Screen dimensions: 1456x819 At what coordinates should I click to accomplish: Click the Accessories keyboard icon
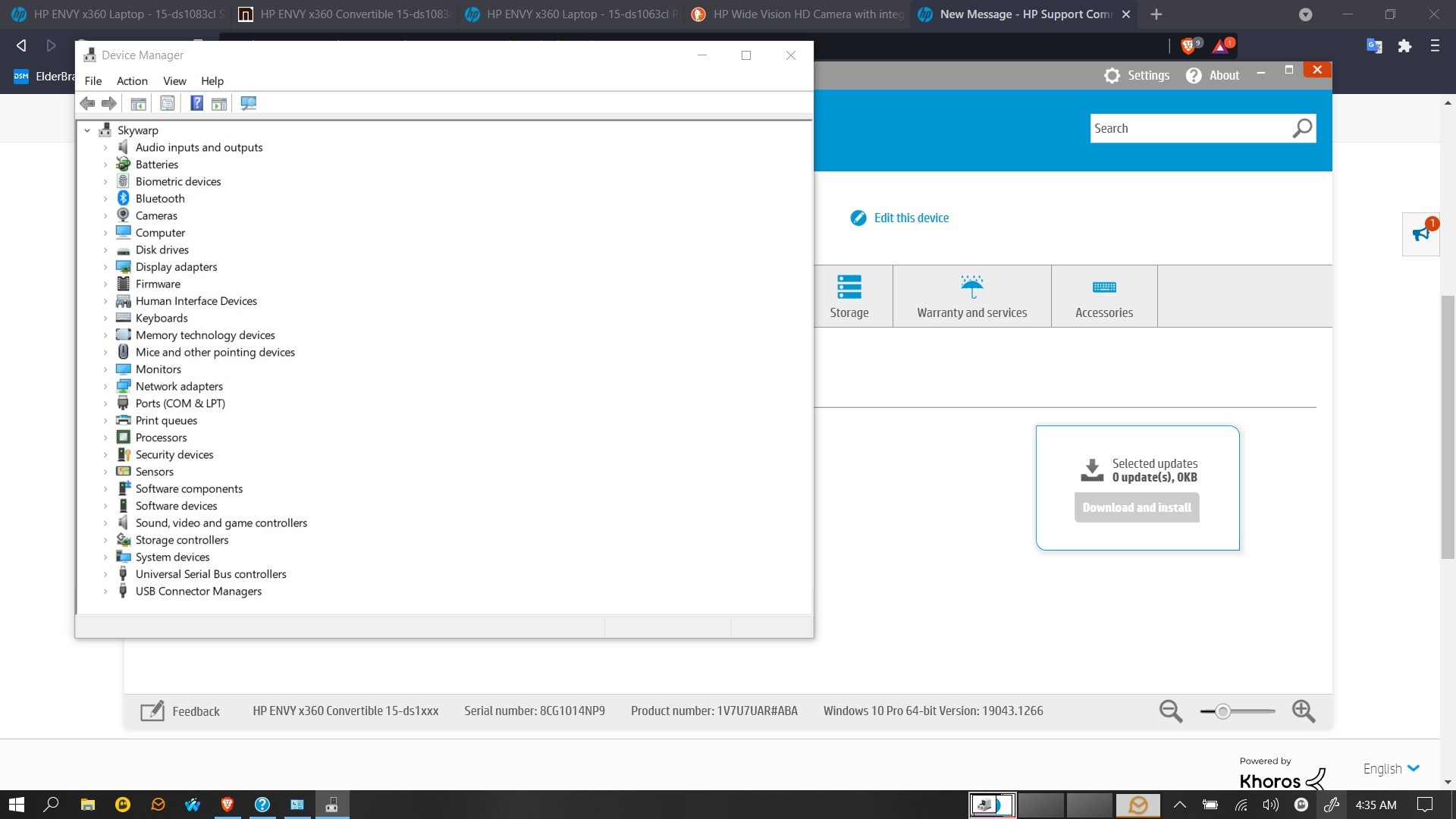1104,287
